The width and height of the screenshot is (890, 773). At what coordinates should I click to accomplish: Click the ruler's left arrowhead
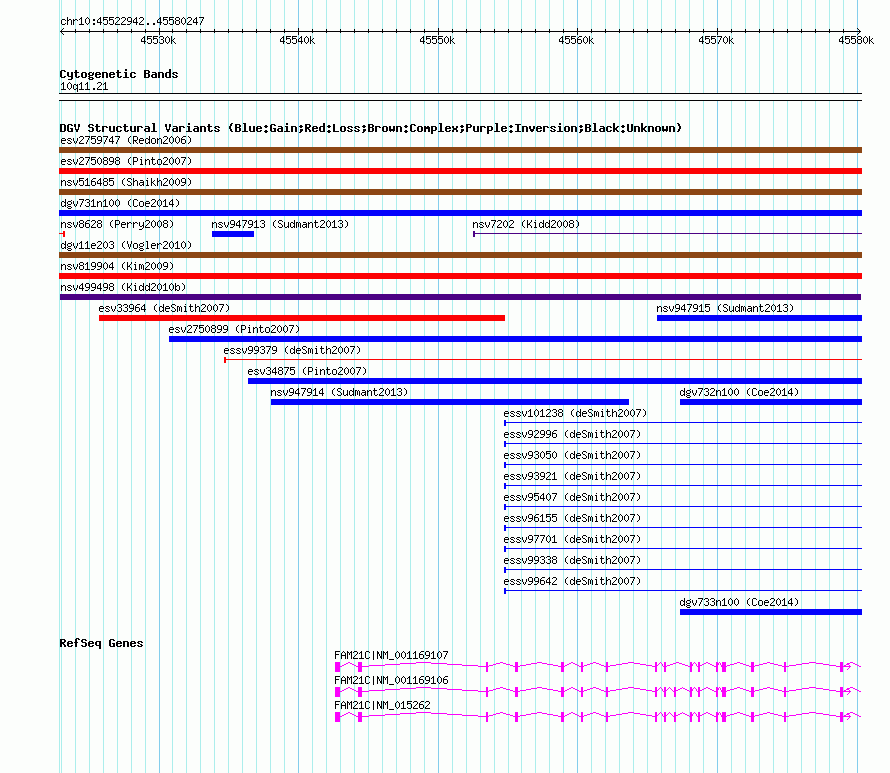coord(62,31)
